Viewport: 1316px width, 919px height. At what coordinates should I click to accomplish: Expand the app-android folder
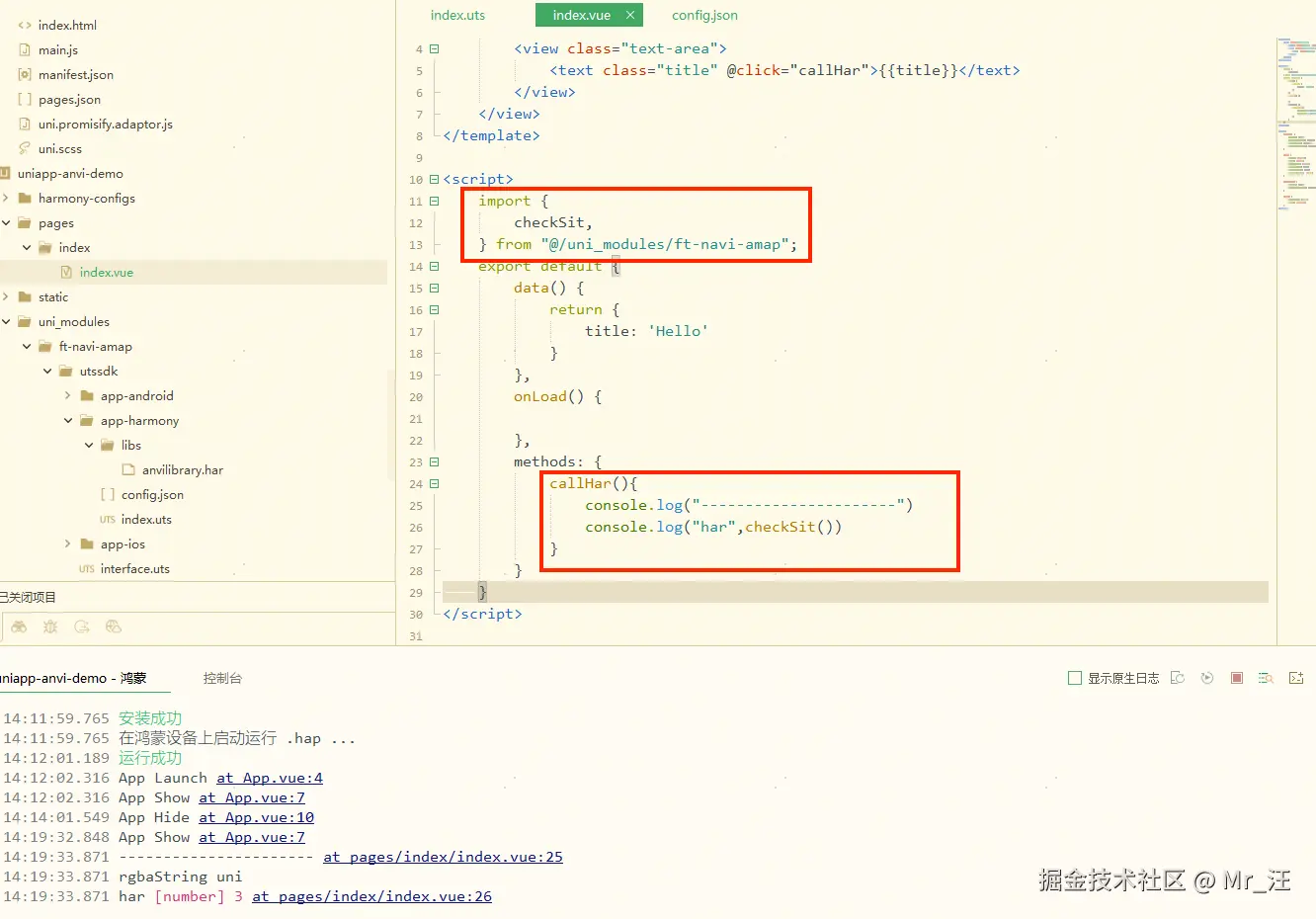click(x=67, y=396)
